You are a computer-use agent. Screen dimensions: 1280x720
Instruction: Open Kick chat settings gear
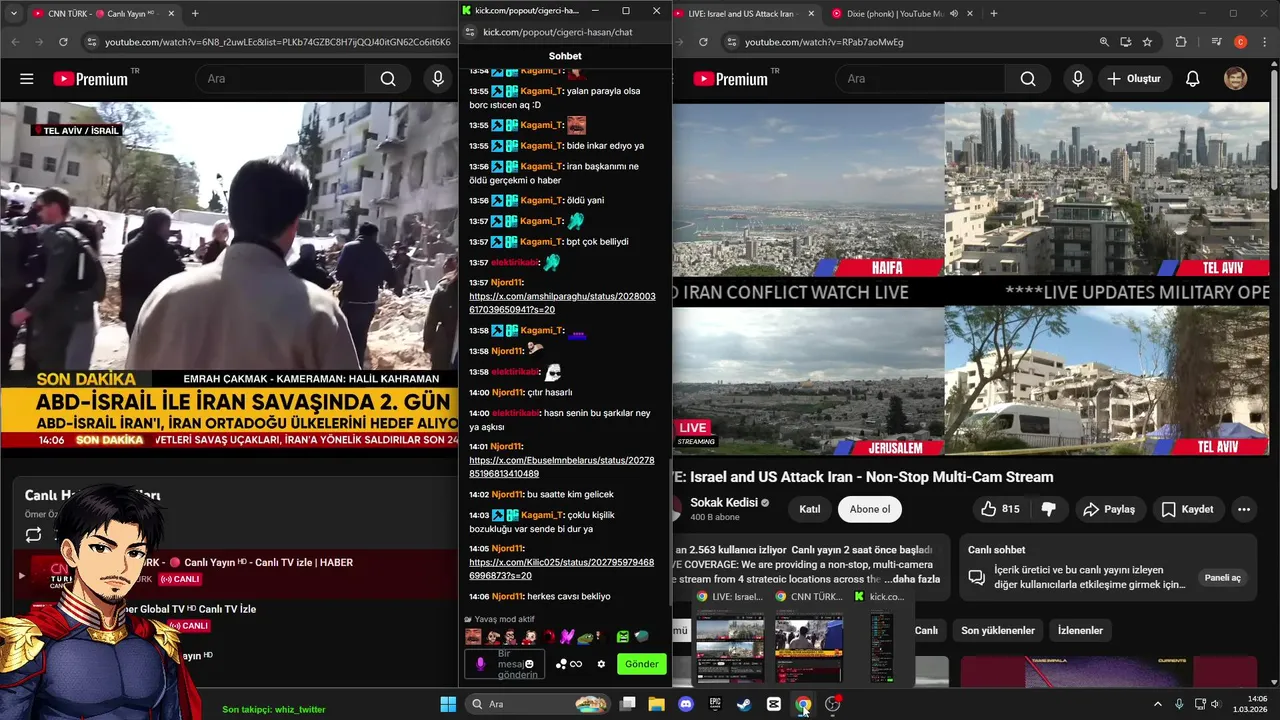601,664
